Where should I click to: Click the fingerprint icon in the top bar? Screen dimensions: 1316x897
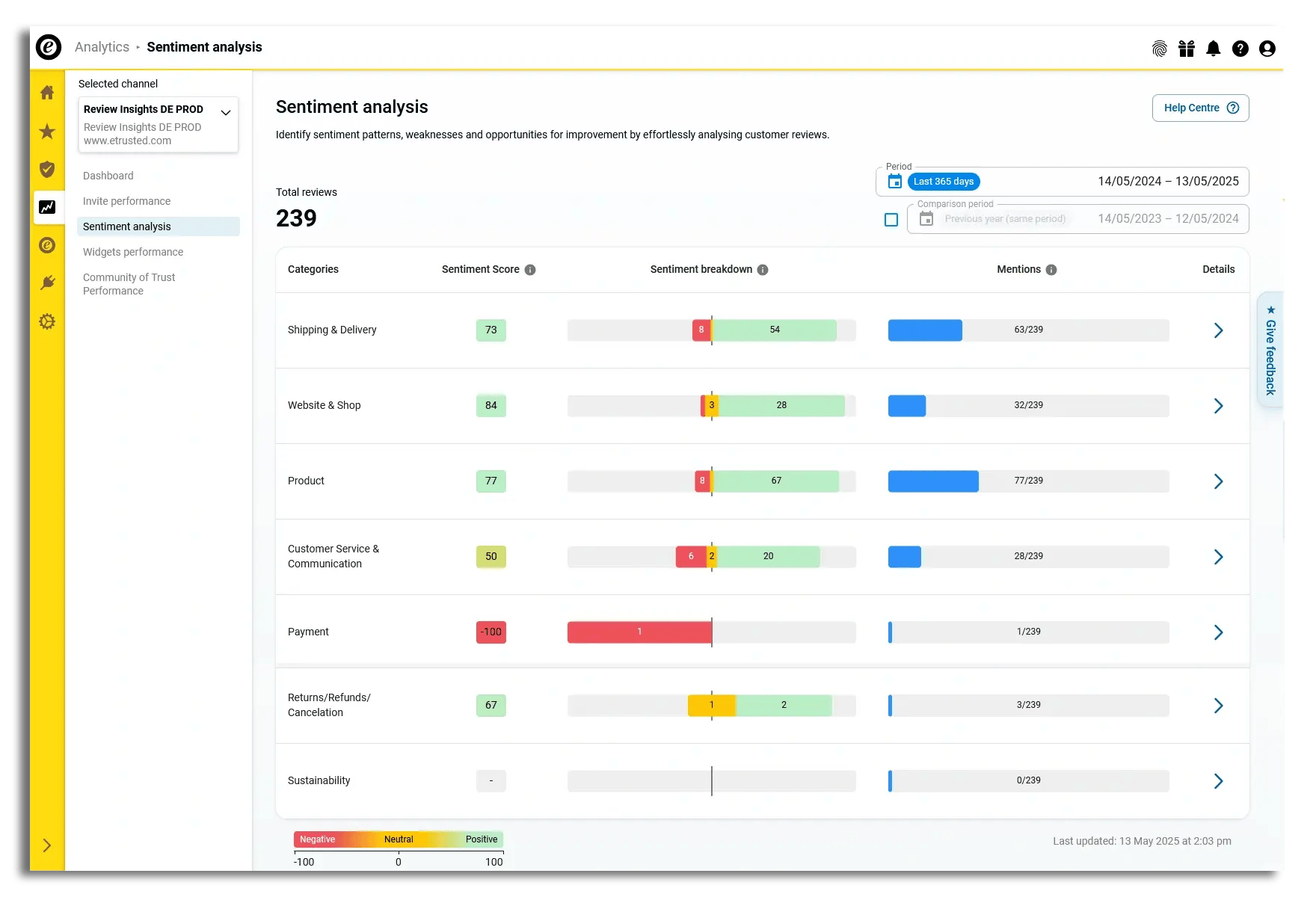pyautogui.click(x=1160, y=48)
